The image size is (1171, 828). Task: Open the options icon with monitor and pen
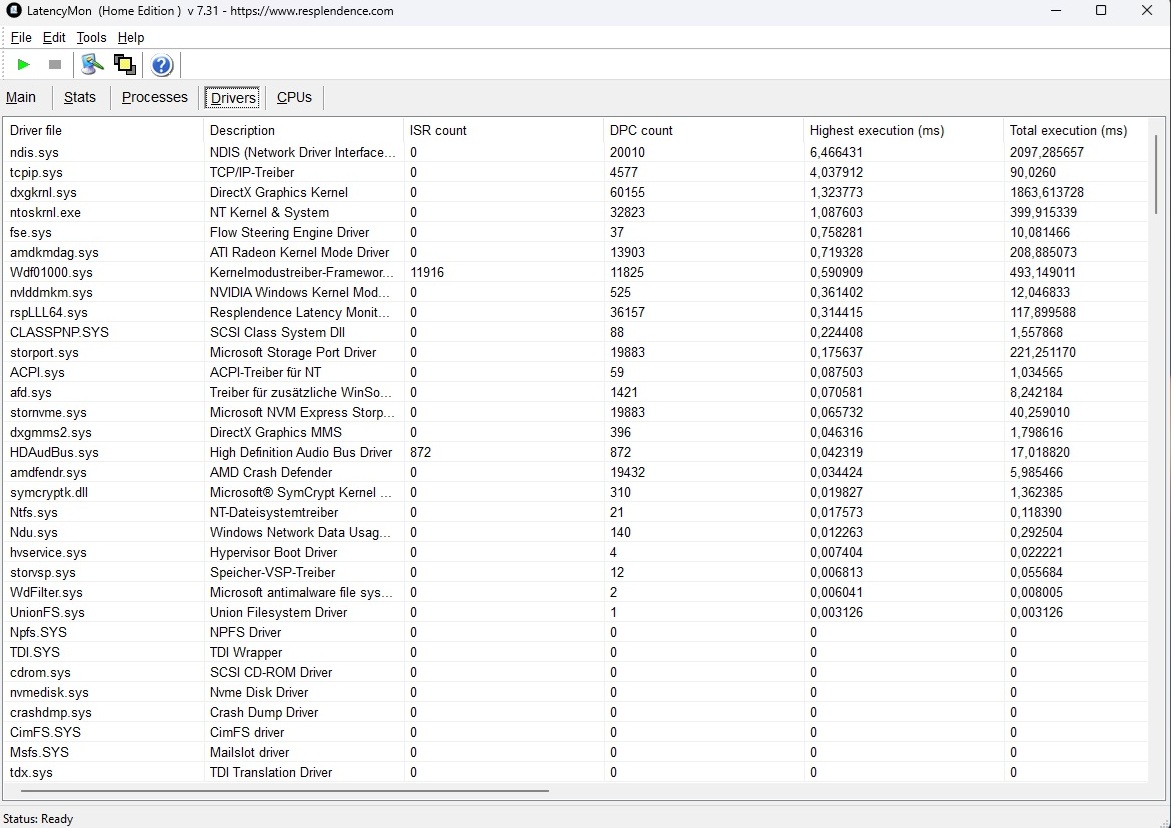click(93, 65)
